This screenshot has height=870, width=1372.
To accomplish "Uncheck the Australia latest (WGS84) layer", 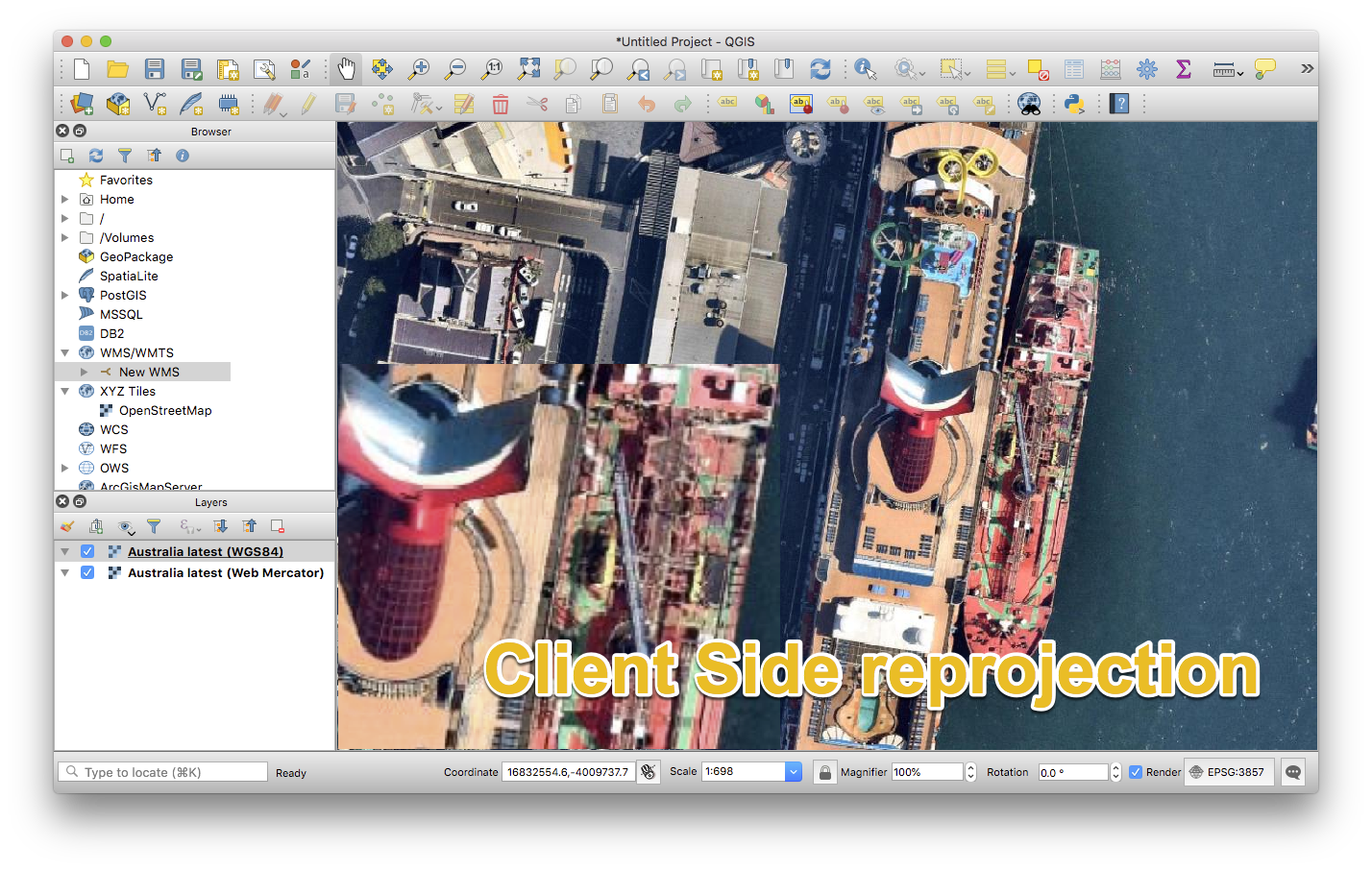I will coord(87,551).
